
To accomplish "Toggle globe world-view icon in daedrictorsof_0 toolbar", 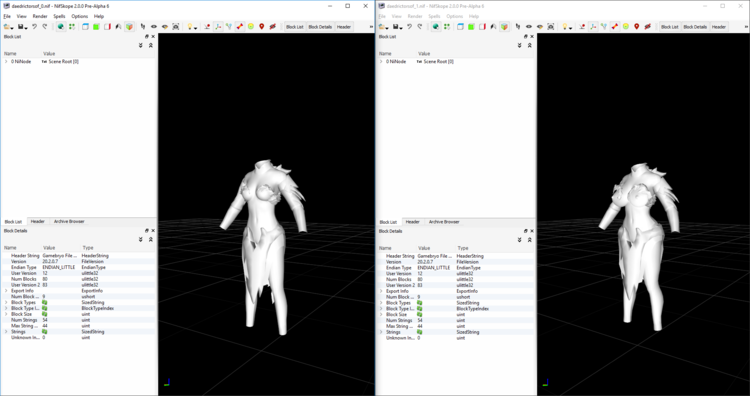I will click(x=61, y=27).
